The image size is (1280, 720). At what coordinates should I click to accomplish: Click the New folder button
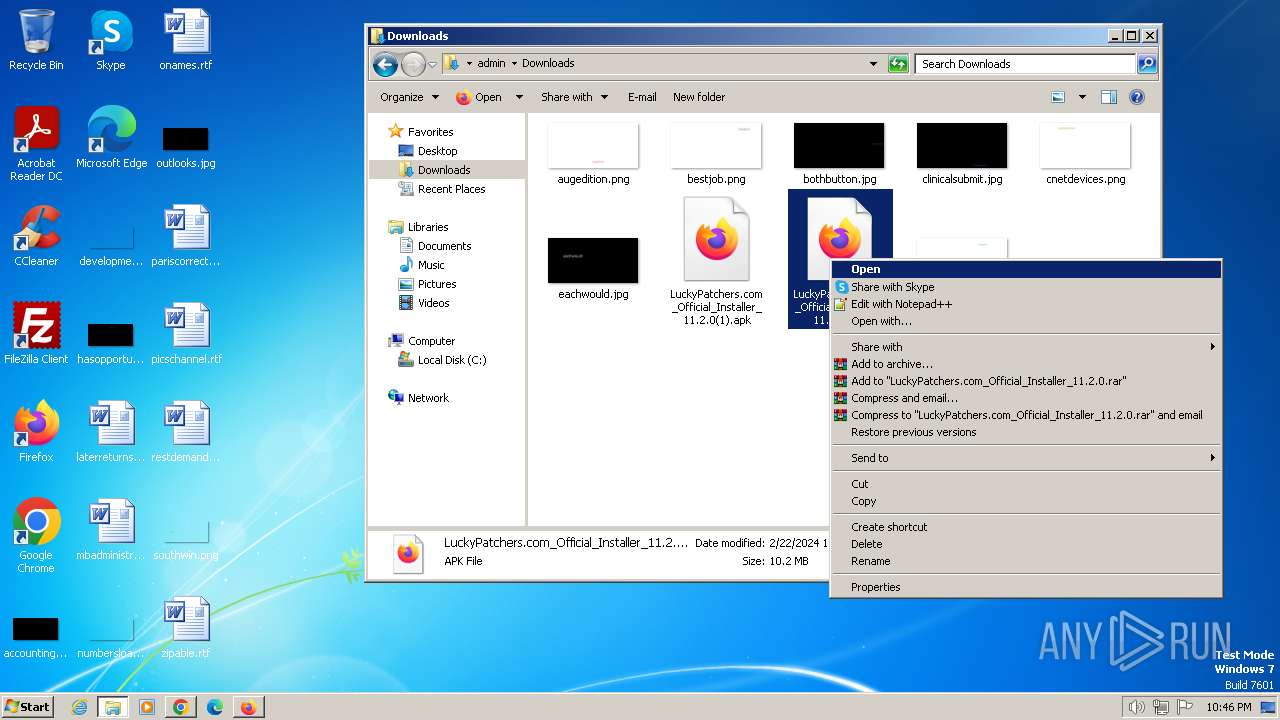click(x=699, y=97)
